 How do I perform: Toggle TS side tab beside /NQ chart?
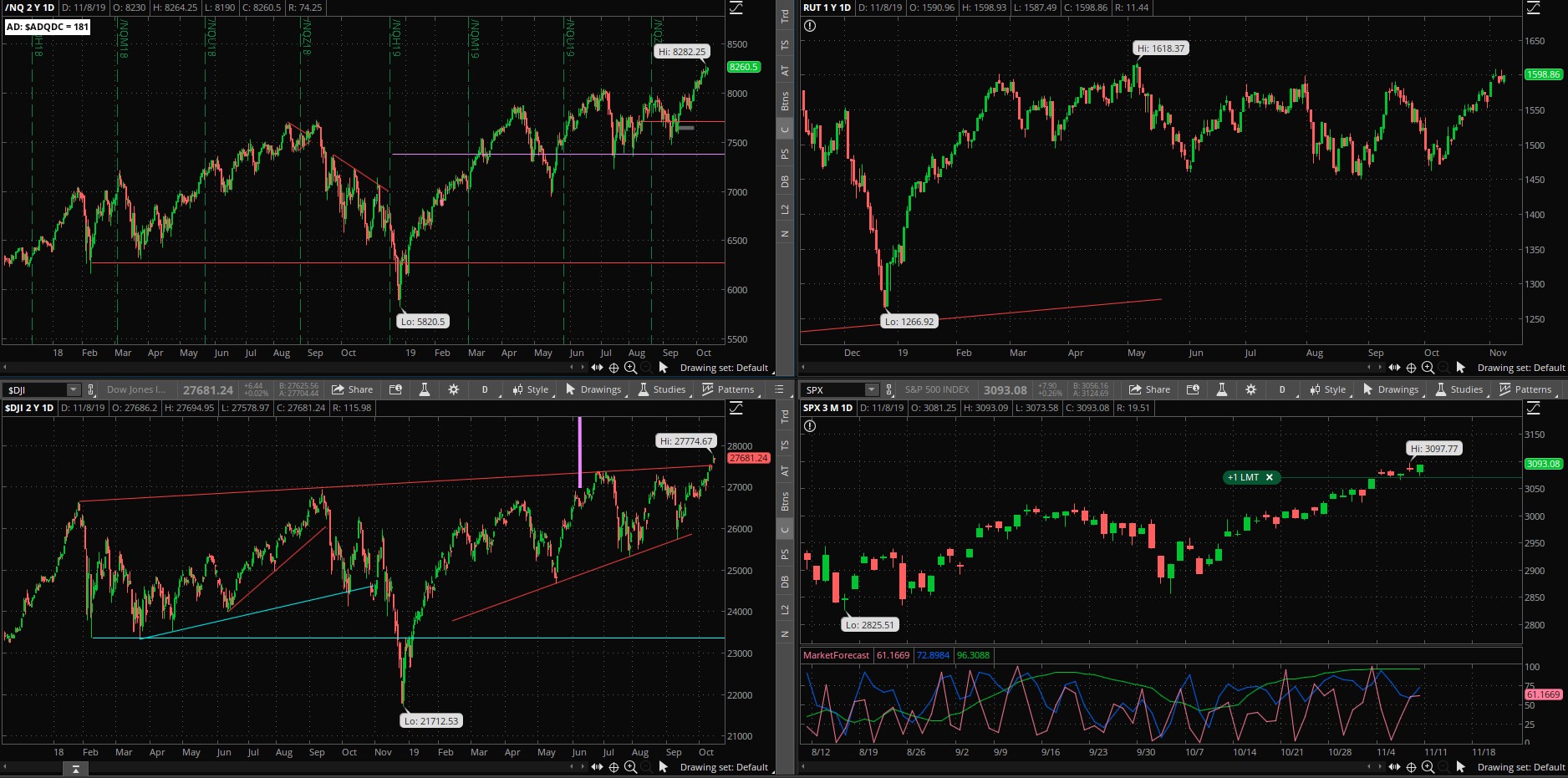(785, 45)
